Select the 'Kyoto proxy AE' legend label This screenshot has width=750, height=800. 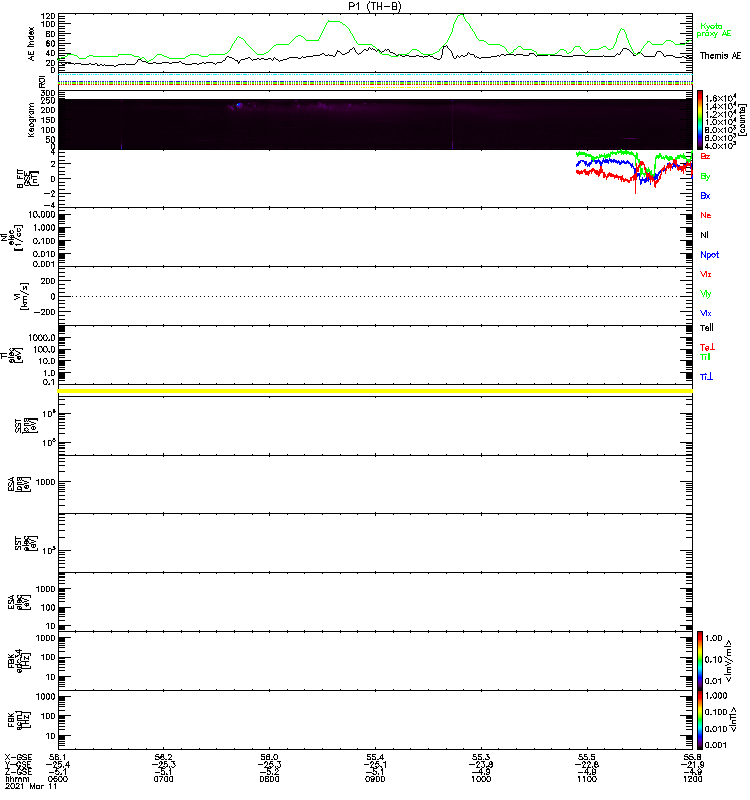[x=713, y=30]
